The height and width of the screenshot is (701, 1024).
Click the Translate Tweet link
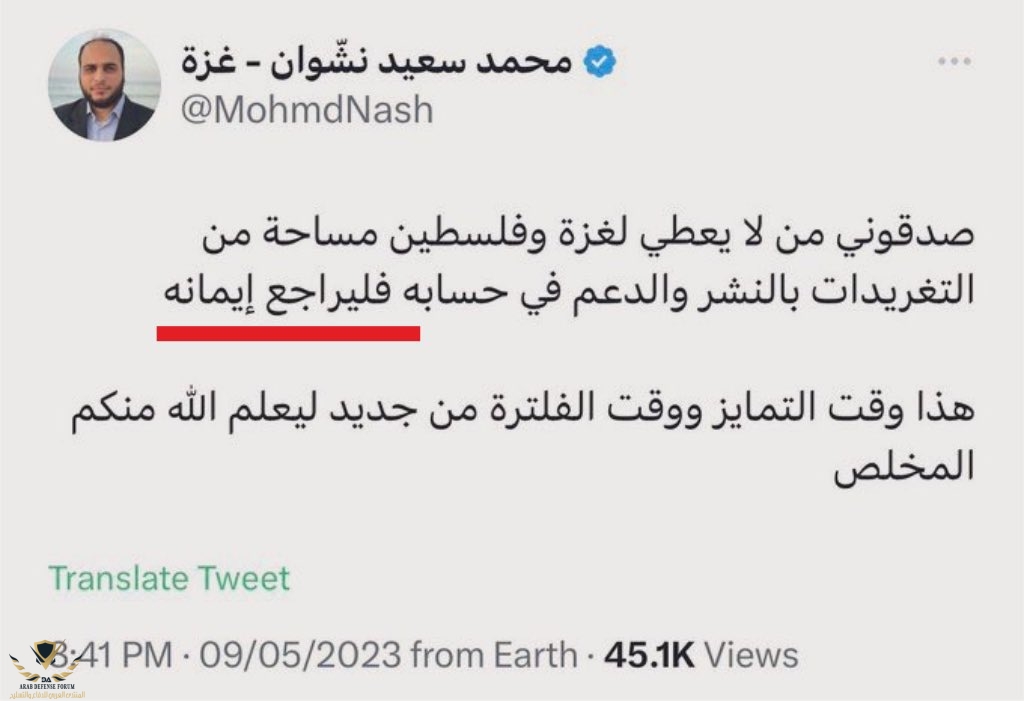169,578
